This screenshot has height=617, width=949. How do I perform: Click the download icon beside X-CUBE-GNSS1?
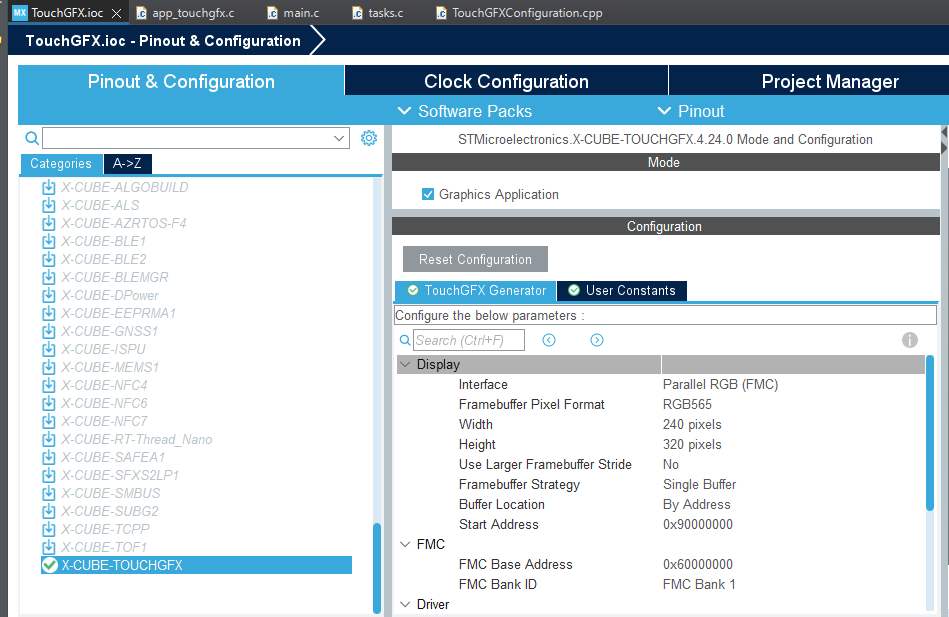[48, 331]
